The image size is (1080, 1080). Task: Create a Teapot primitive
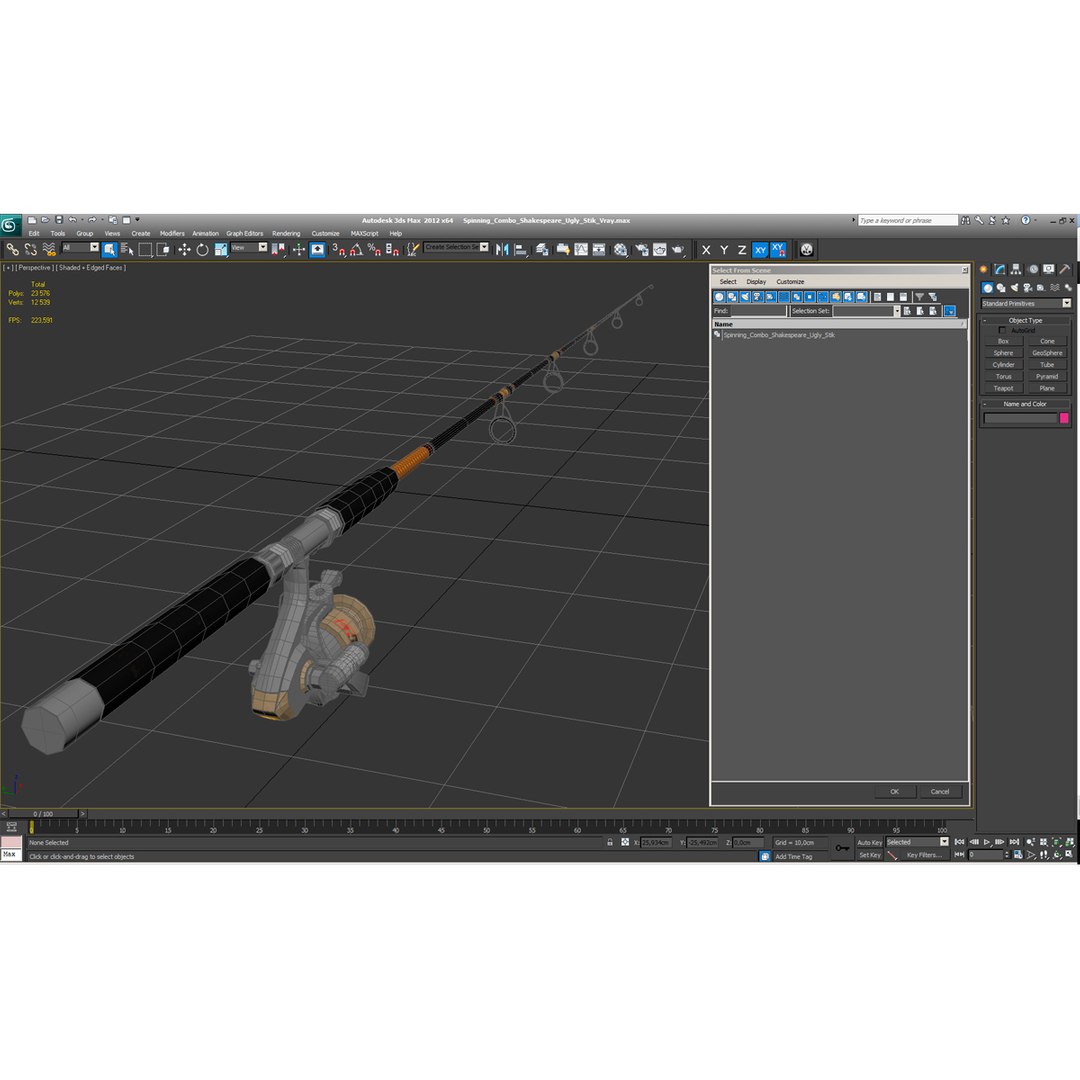[x=1004, y=388]
